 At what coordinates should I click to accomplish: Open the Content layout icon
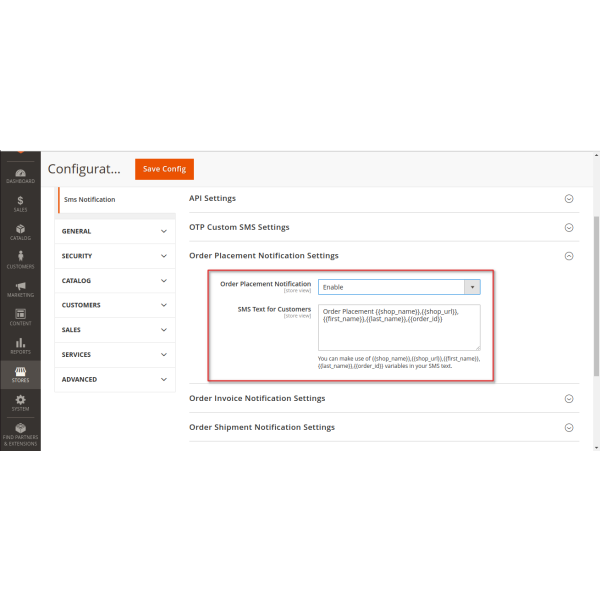[x=20, y=316]
